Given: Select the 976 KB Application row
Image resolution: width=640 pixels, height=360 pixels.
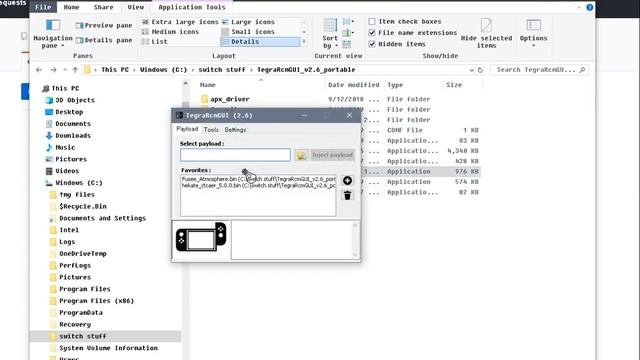Looking at the screenshot, I should [422, 171].
